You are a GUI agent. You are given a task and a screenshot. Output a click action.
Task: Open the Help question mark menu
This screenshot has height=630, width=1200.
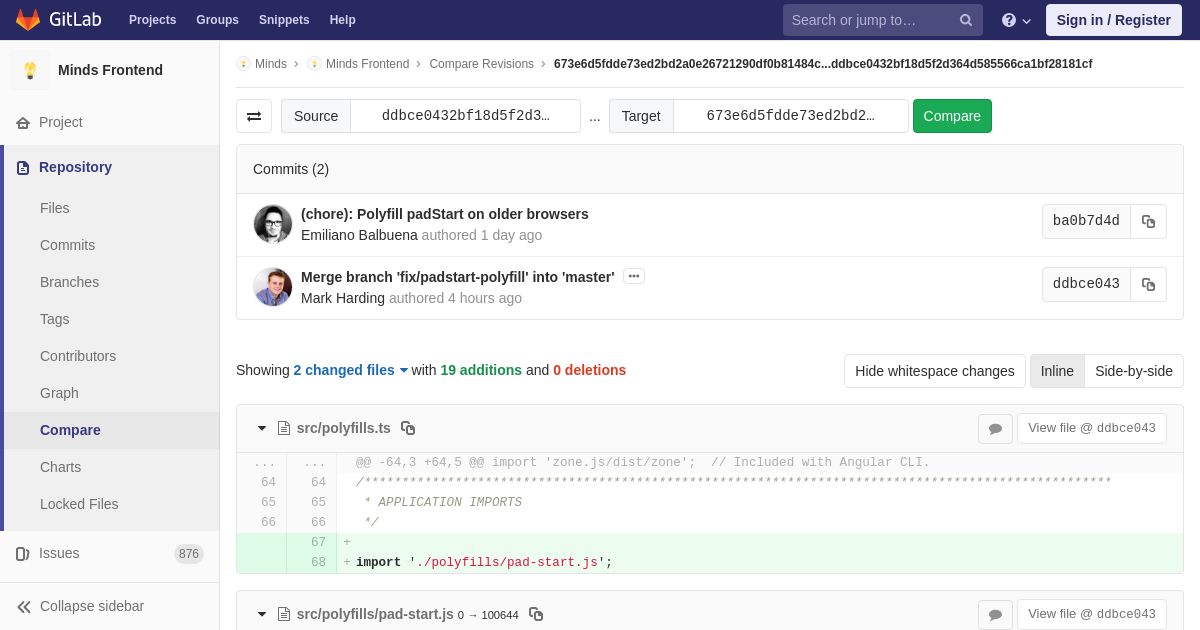click(1015, 20)
